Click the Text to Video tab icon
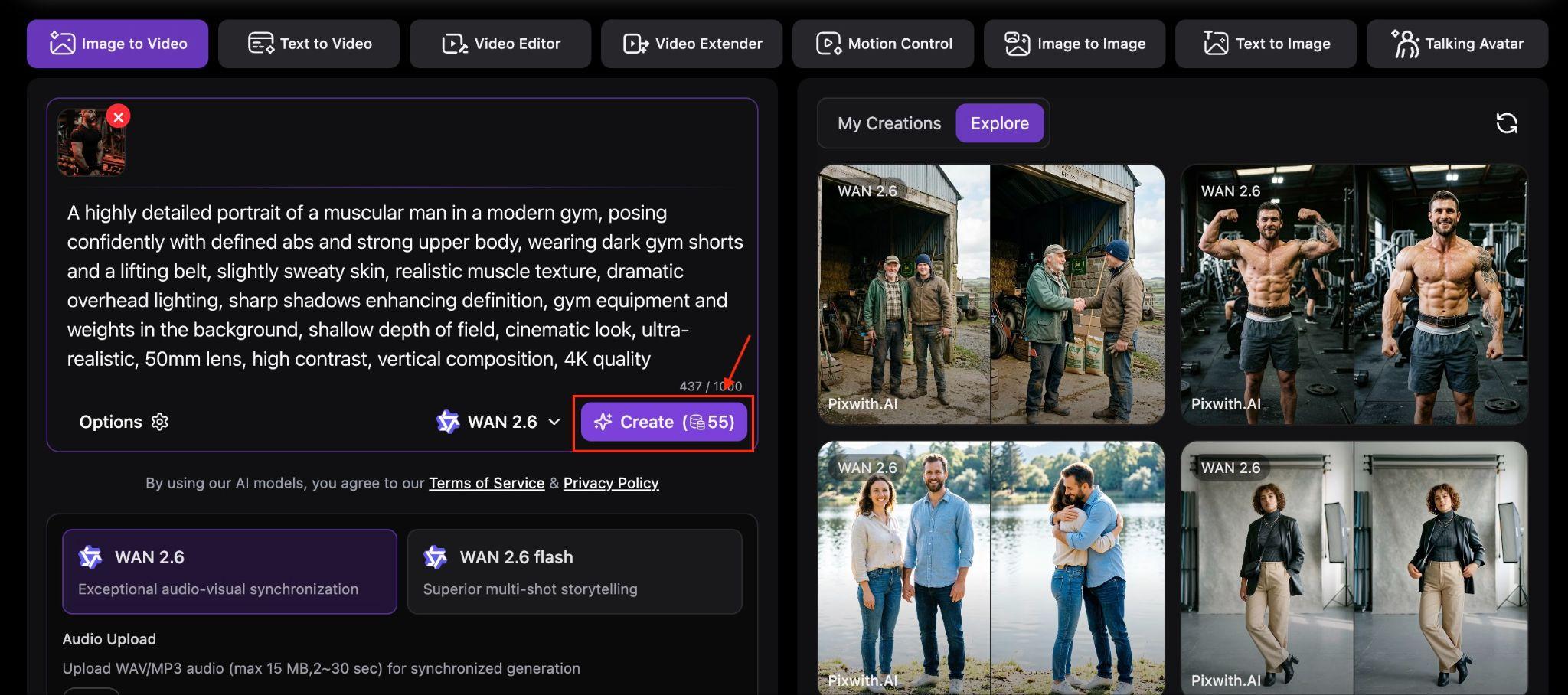 click(261, 44)
